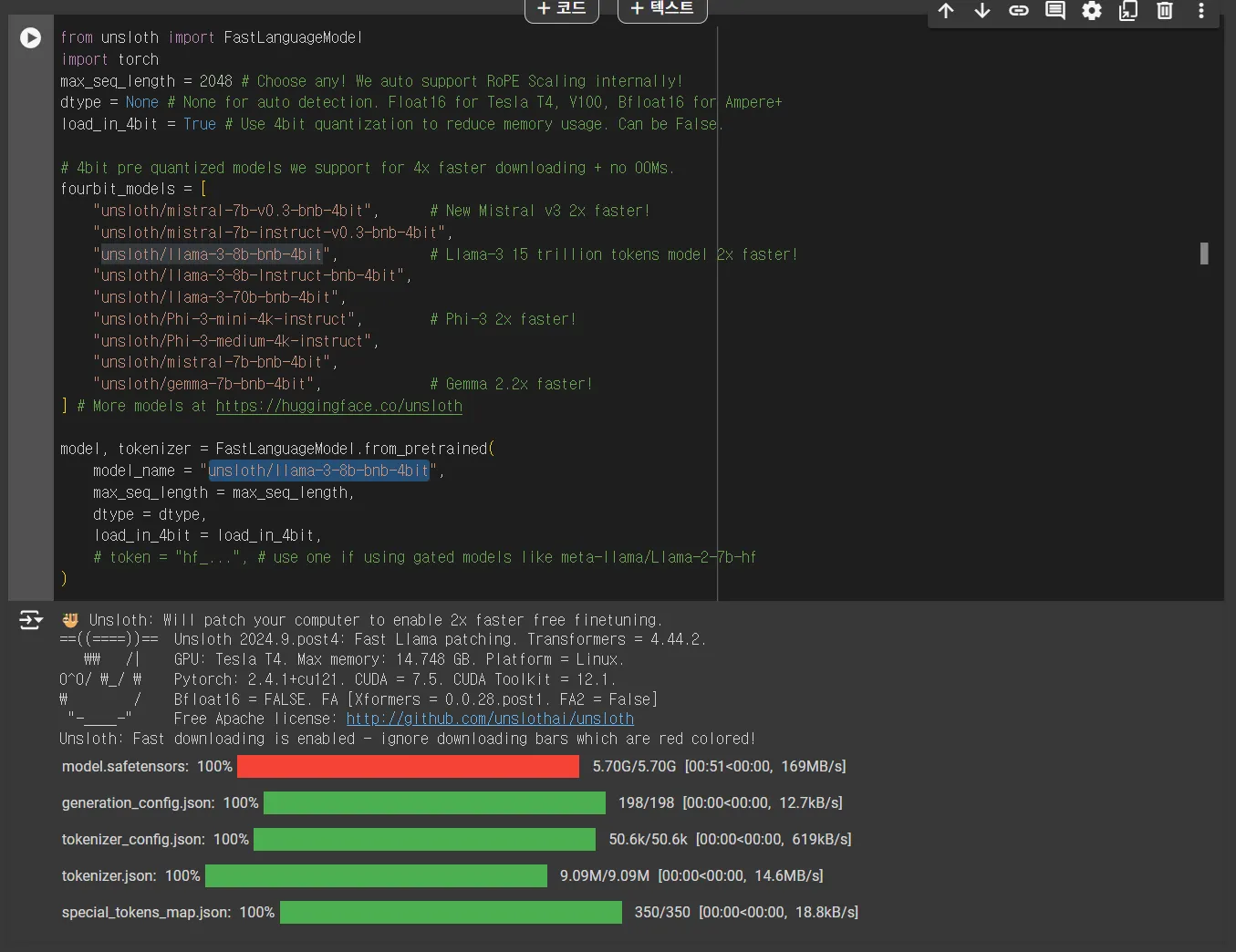Click the generation_config.json progress bar
Image resolution: width=1236 pixels, height=952 pixels.
[x=434, y=803]
